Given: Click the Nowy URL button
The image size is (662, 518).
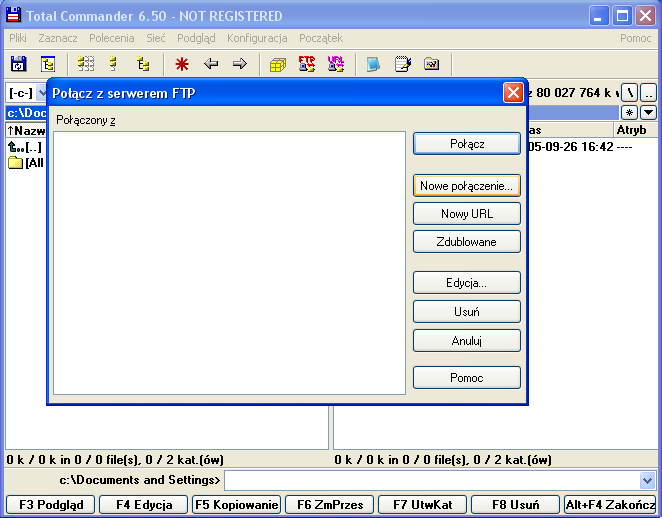Looking at the screenshot, I should [467, 214].
